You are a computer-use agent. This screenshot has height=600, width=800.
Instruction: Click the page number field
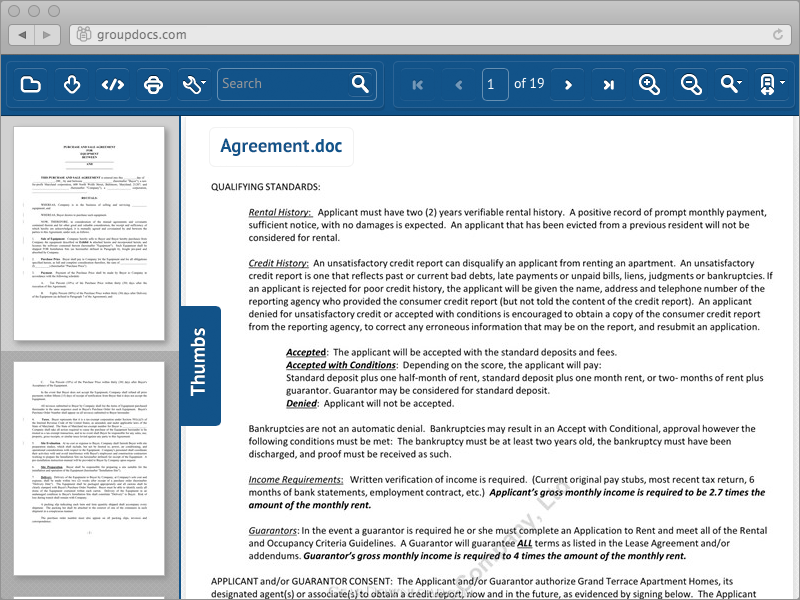pos(494,84)
